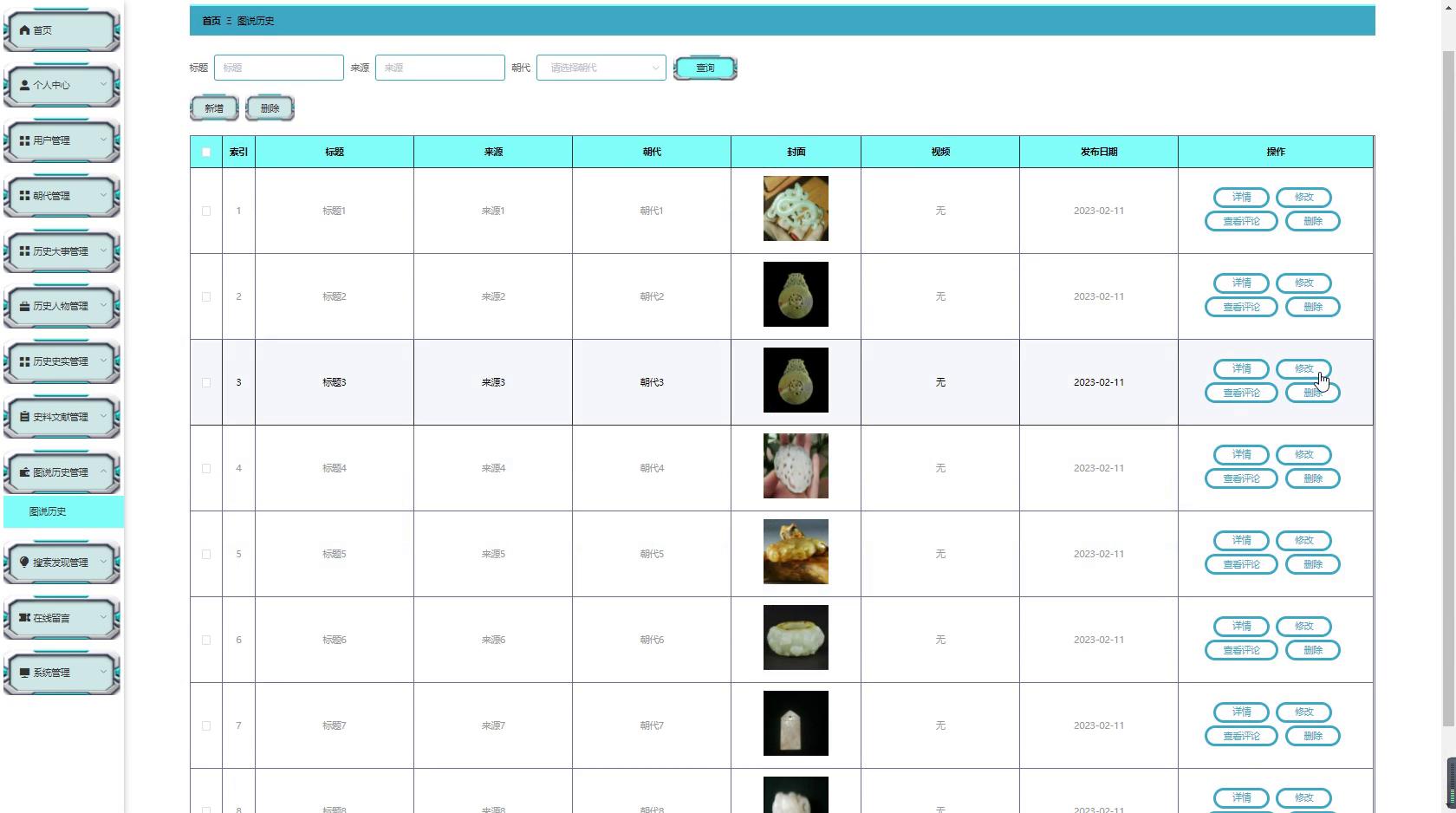Screen dimensions: 1456x813
Task: Open the cover thumbnail of row 标题7
Action: click(796, 724)
